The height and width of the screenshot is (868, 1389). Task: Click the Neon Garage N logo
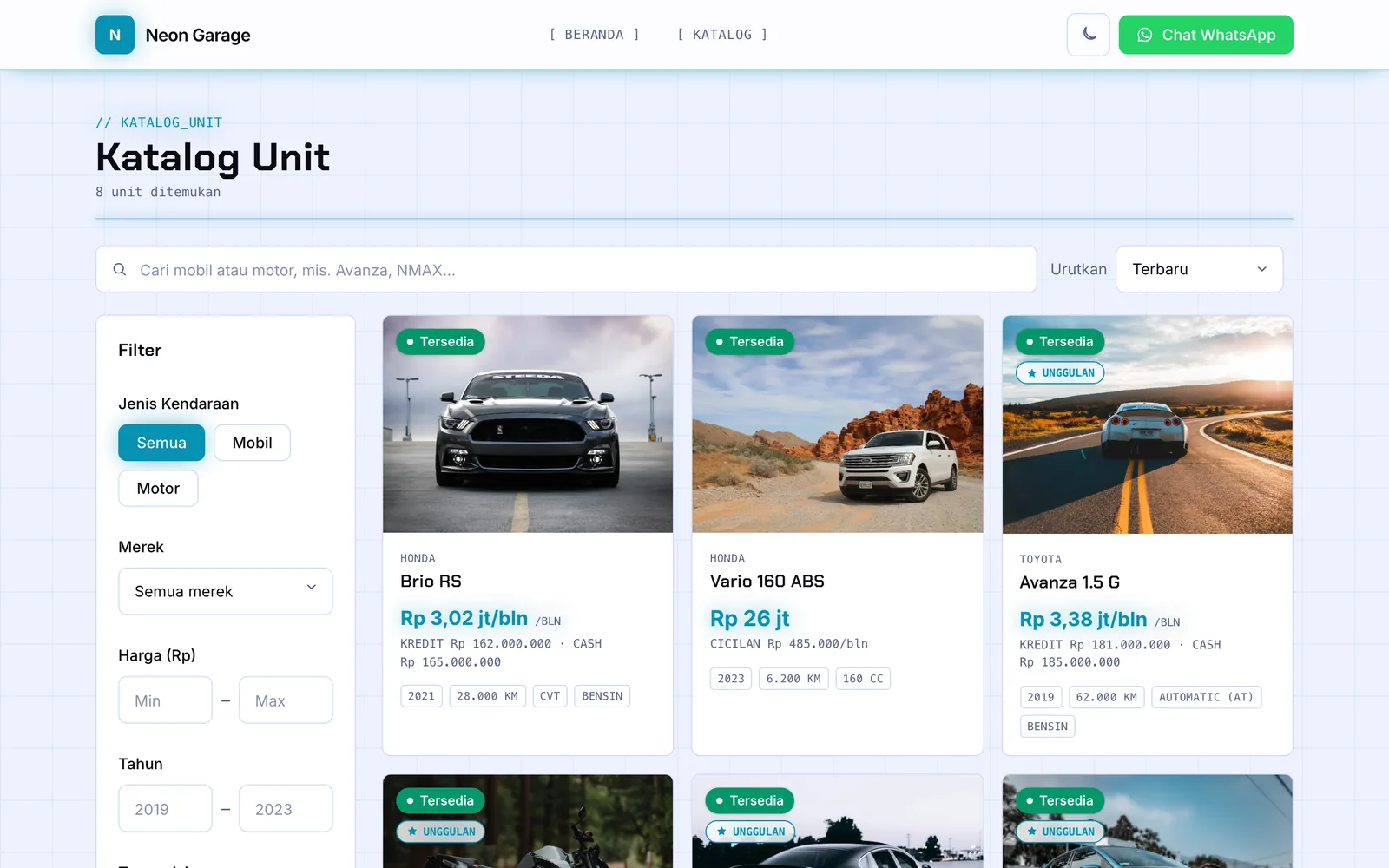pyautogui.click(x=115, y=35)
